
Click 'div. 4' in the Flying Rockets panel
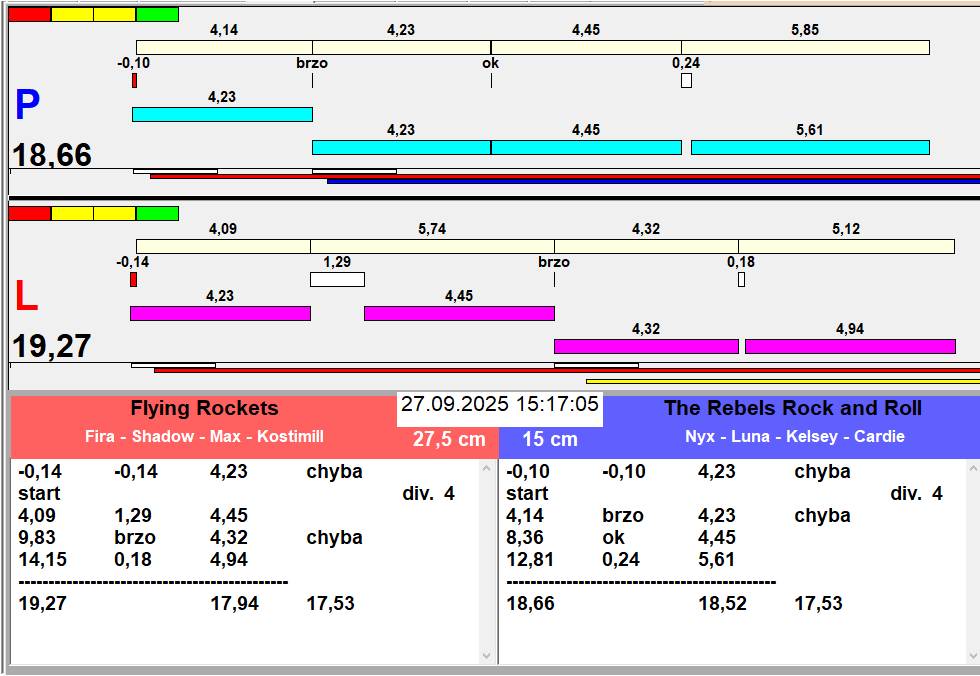click(429, 494)
